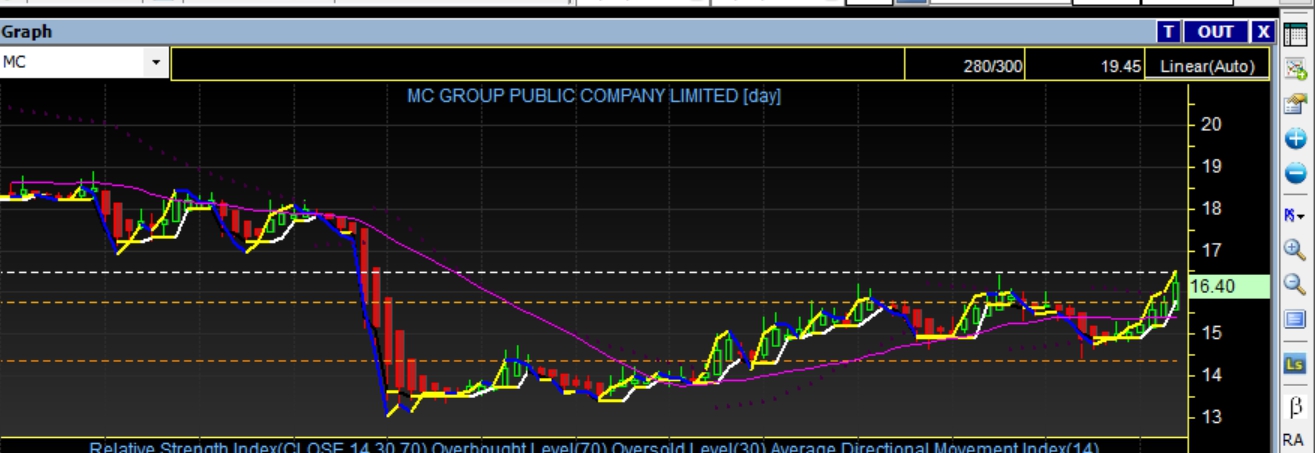Click the beta symbol icon
This screenshot has width=1315, height=453.
(x=1295, y=406)
